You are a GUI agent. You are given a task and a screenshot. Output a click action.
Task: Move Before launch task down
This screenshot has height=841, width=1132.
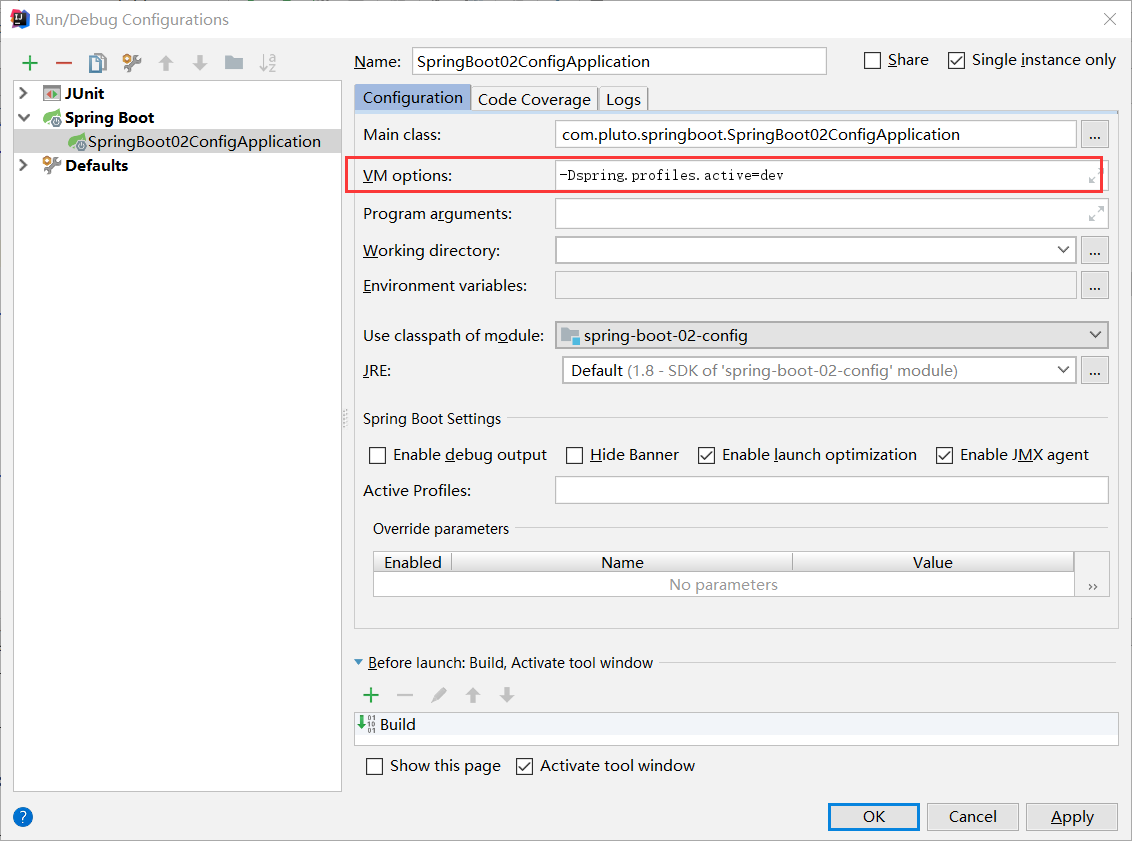507,695
